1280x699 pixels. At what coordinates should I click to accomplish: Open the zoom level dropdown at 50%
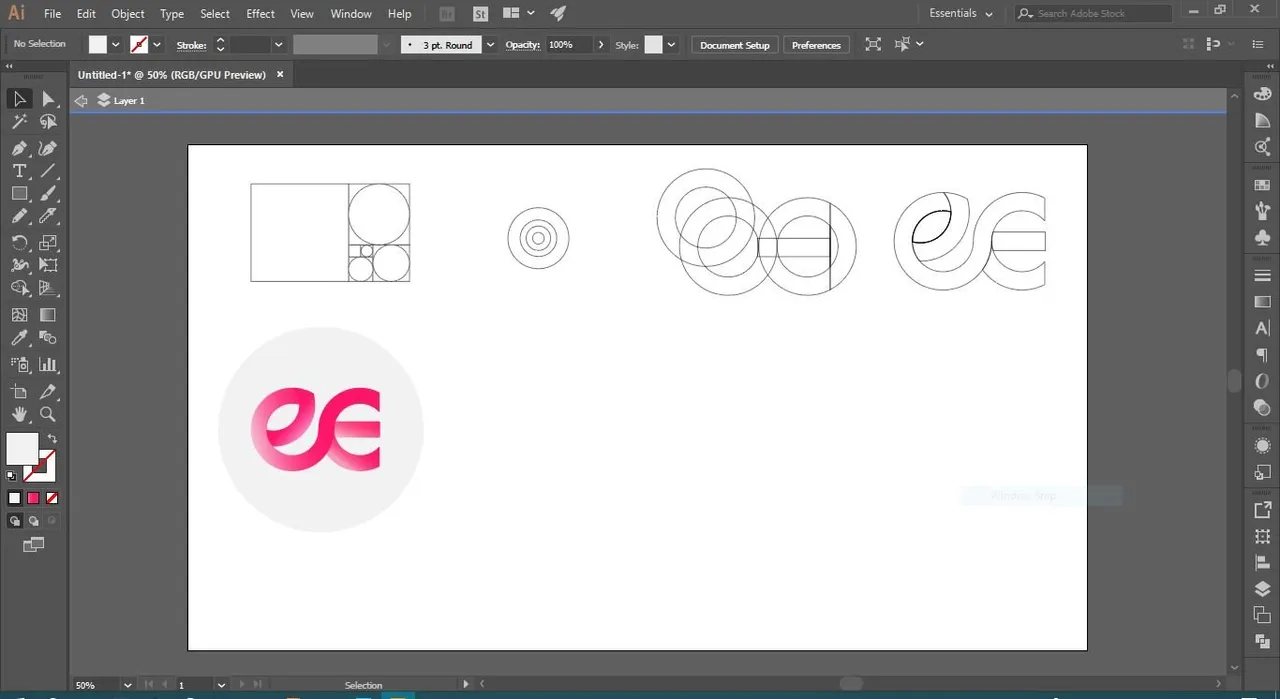click(x=128, y=685)
